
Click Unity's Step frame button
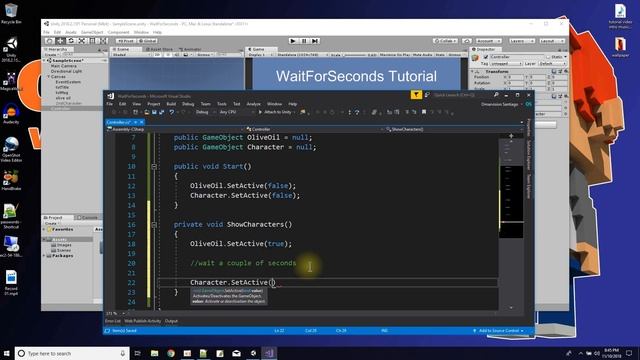click(315, 41)
